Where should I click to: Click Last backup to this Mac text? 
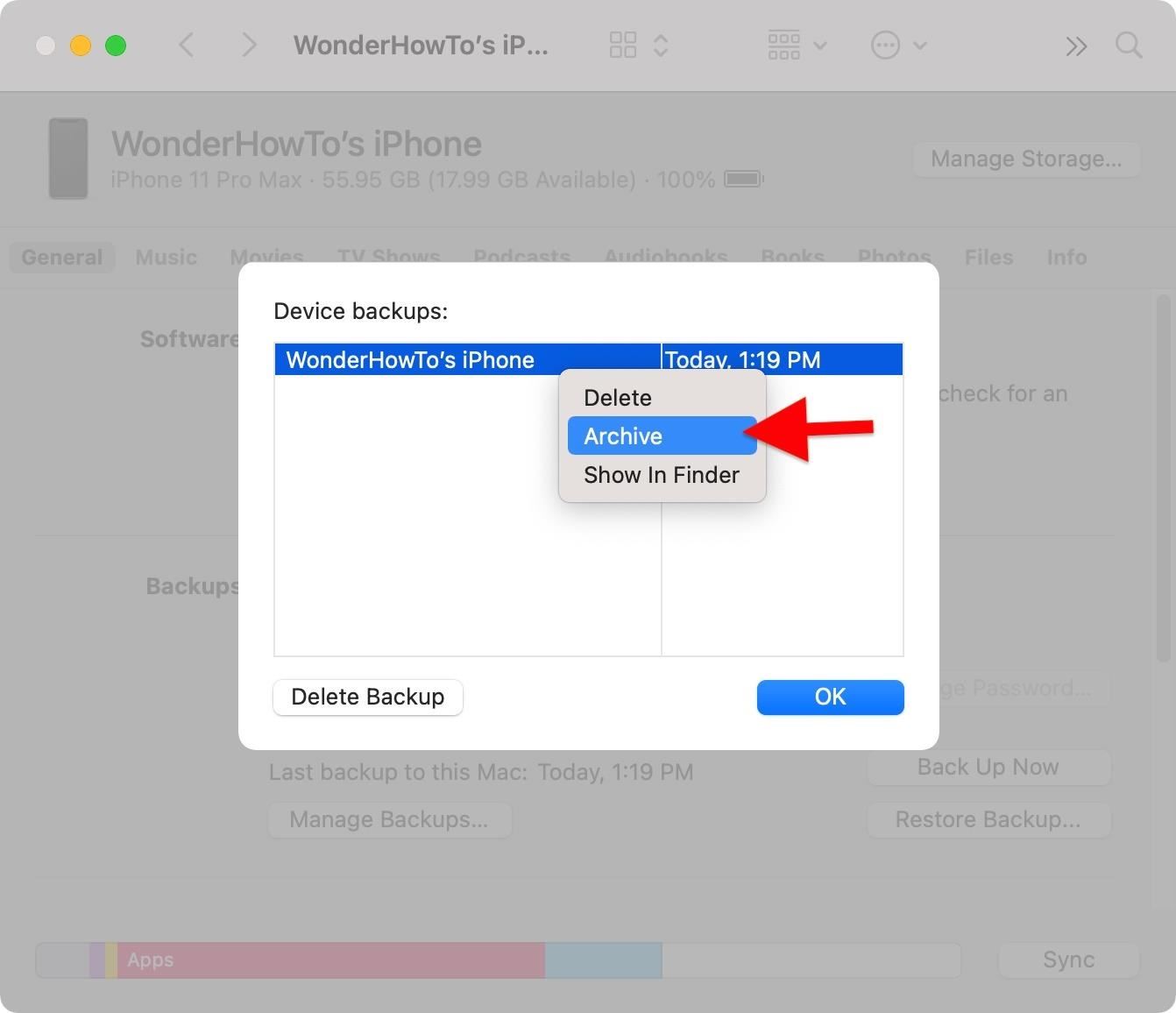481,772
